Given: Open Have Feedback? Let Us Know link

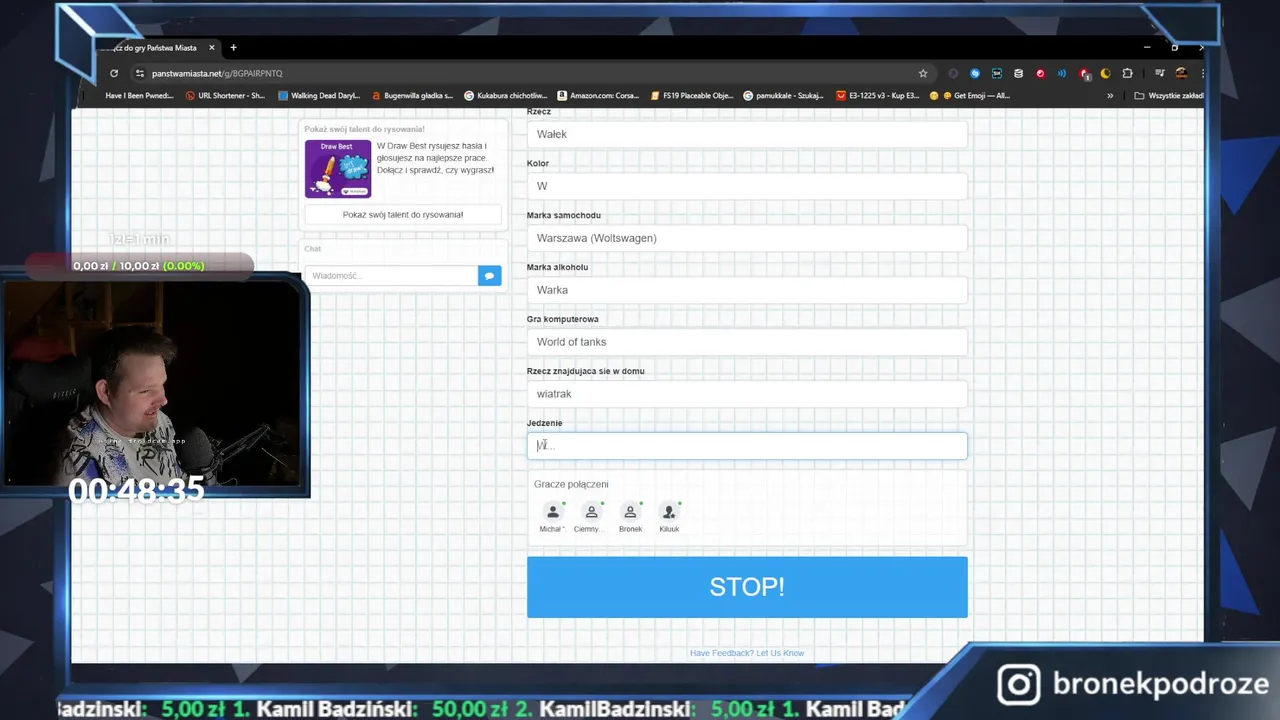Looking at the screenshot, I should coord(747,653).
